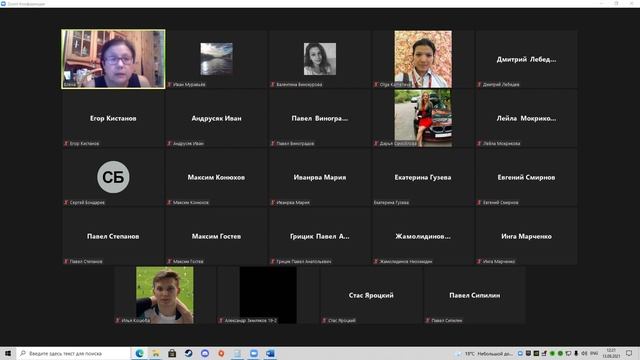The width and height of the screenshot is (640, 360).
Task: Switch to Zoom in the taskbar
Action: point(253,353)
